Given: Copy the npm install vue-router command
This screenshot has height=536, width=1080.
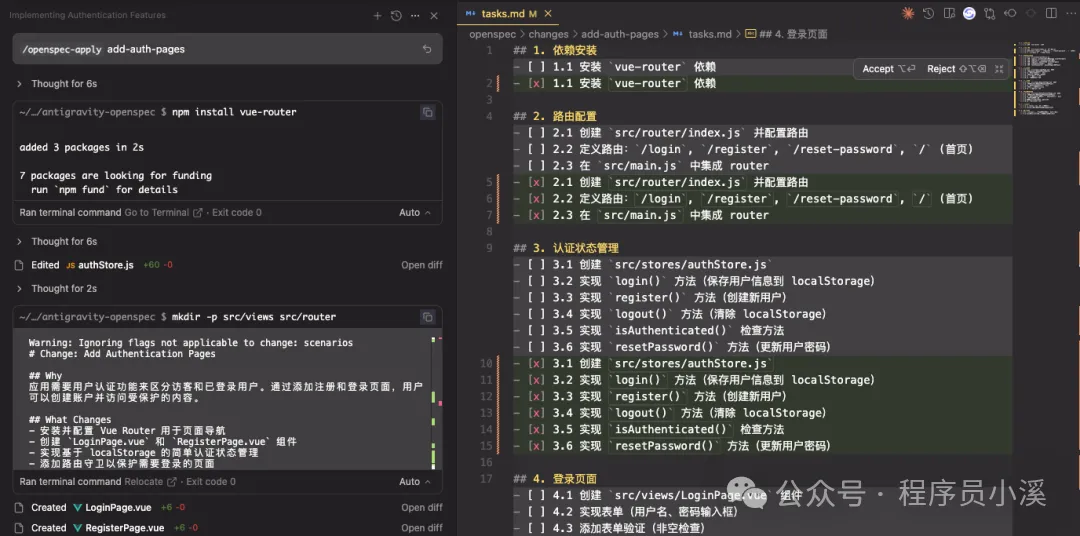Looking at the screenshot, I should pyautogui.click(x=427, y=113).
